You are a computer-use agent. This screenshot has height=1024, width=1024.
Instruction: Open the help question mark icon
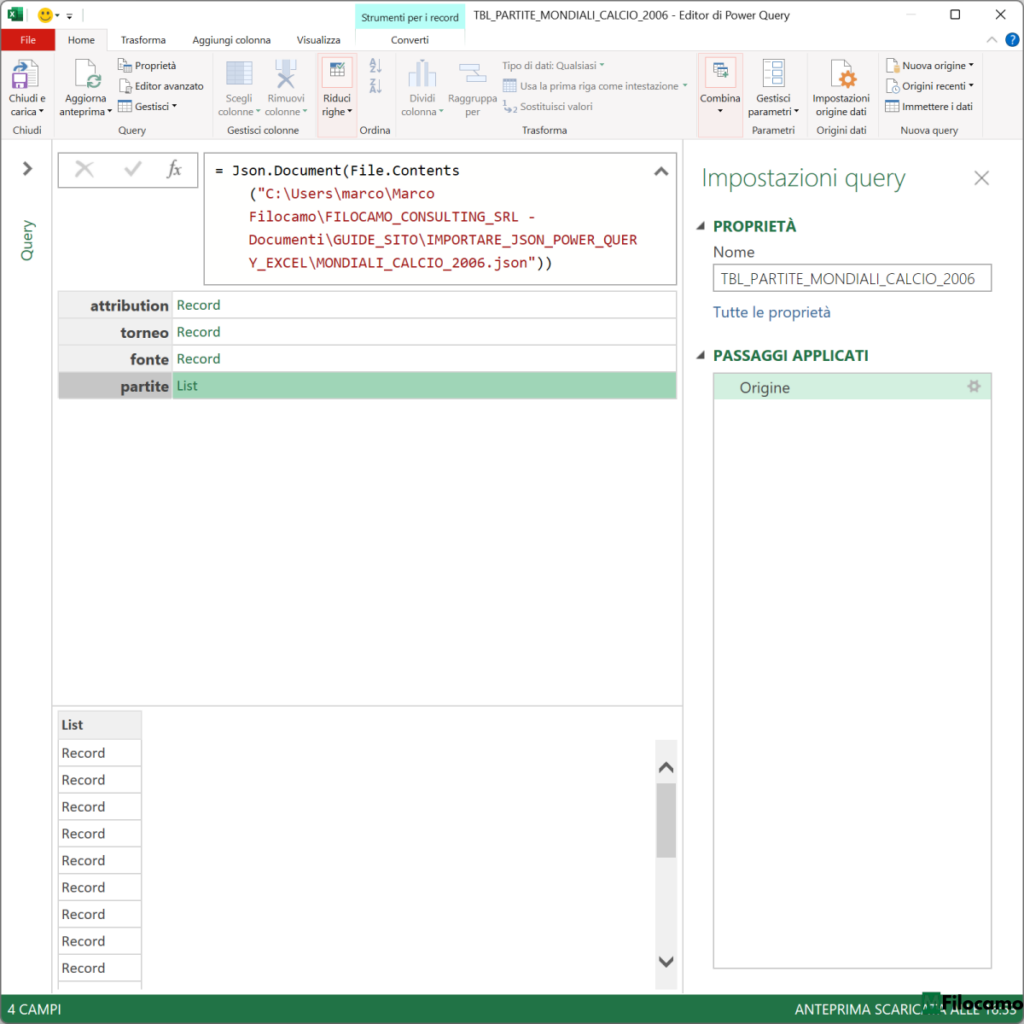click(x=1012, y=40)
